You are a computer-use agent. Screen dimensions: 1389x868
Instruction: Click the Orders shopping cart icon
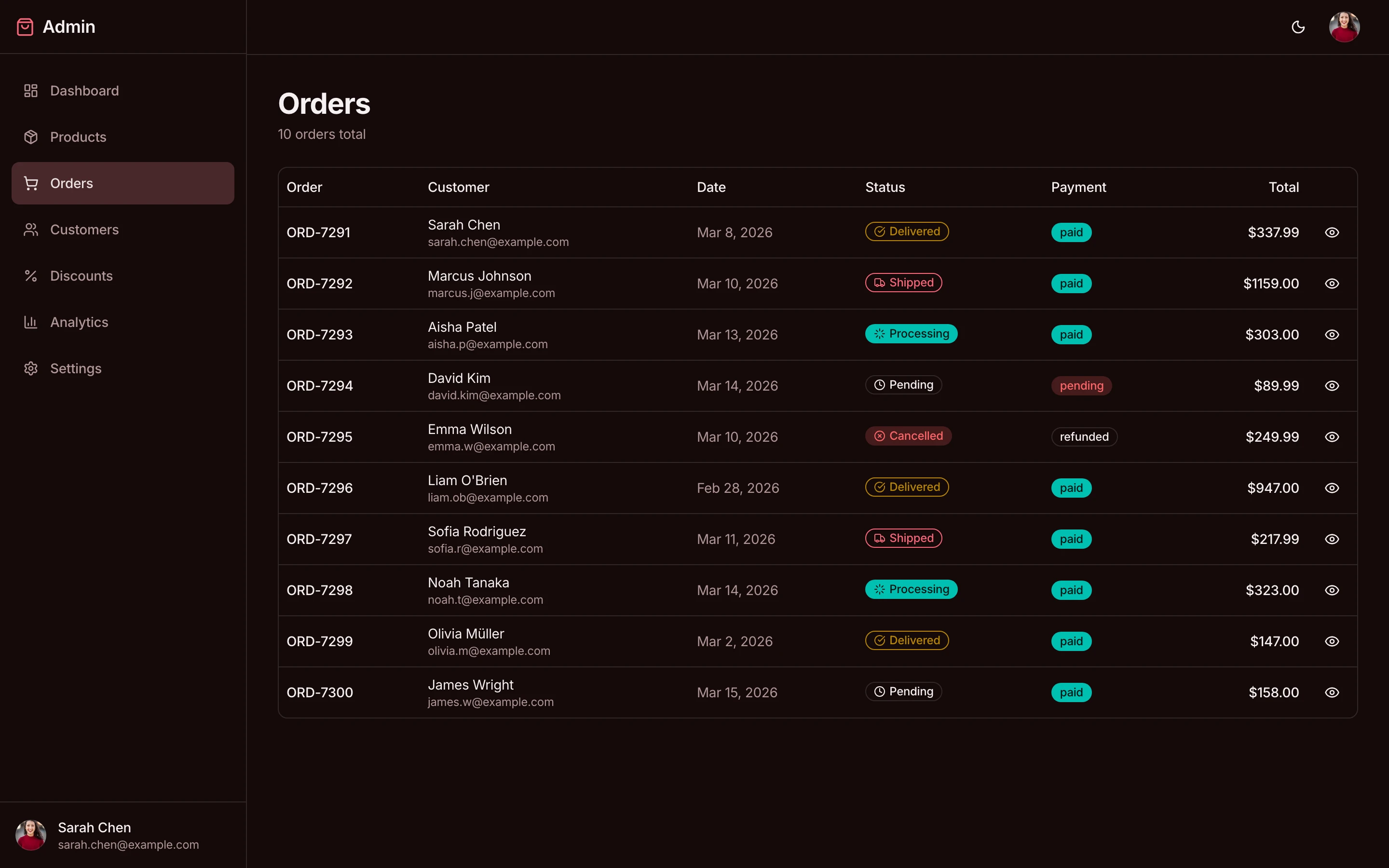(30, 183)
